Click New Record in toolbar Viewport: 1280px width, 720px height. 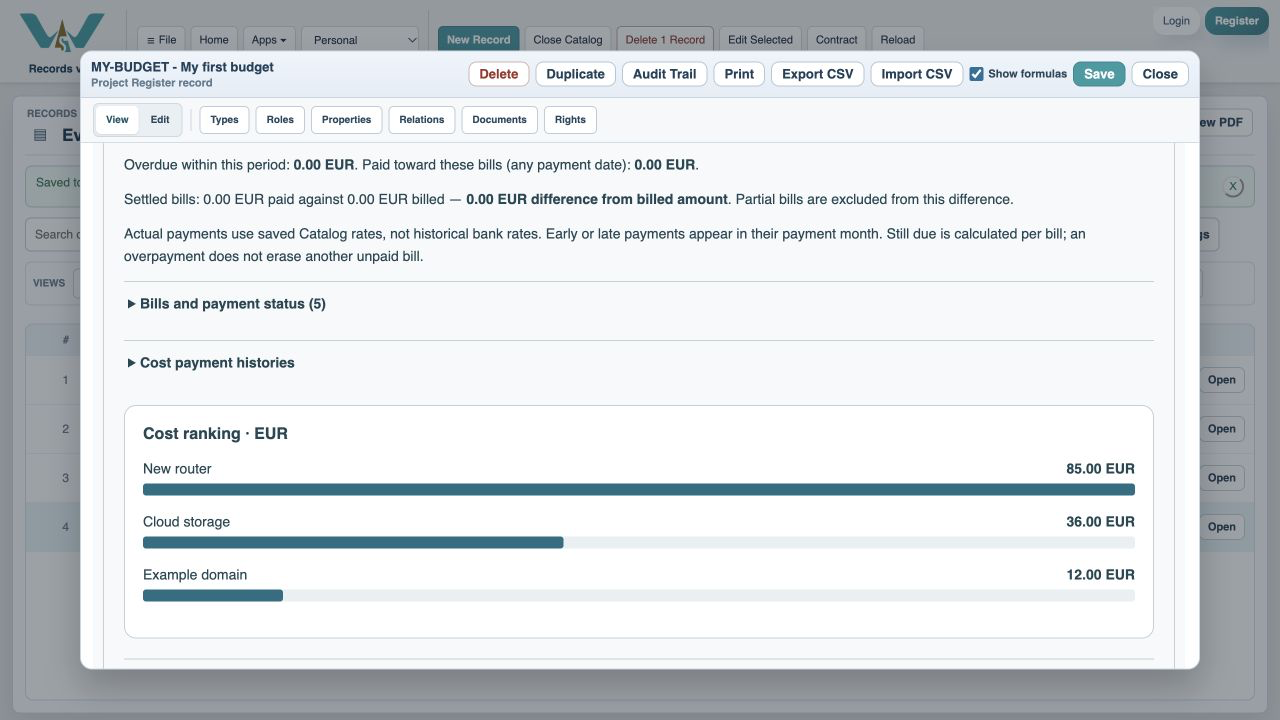(479, 40)
